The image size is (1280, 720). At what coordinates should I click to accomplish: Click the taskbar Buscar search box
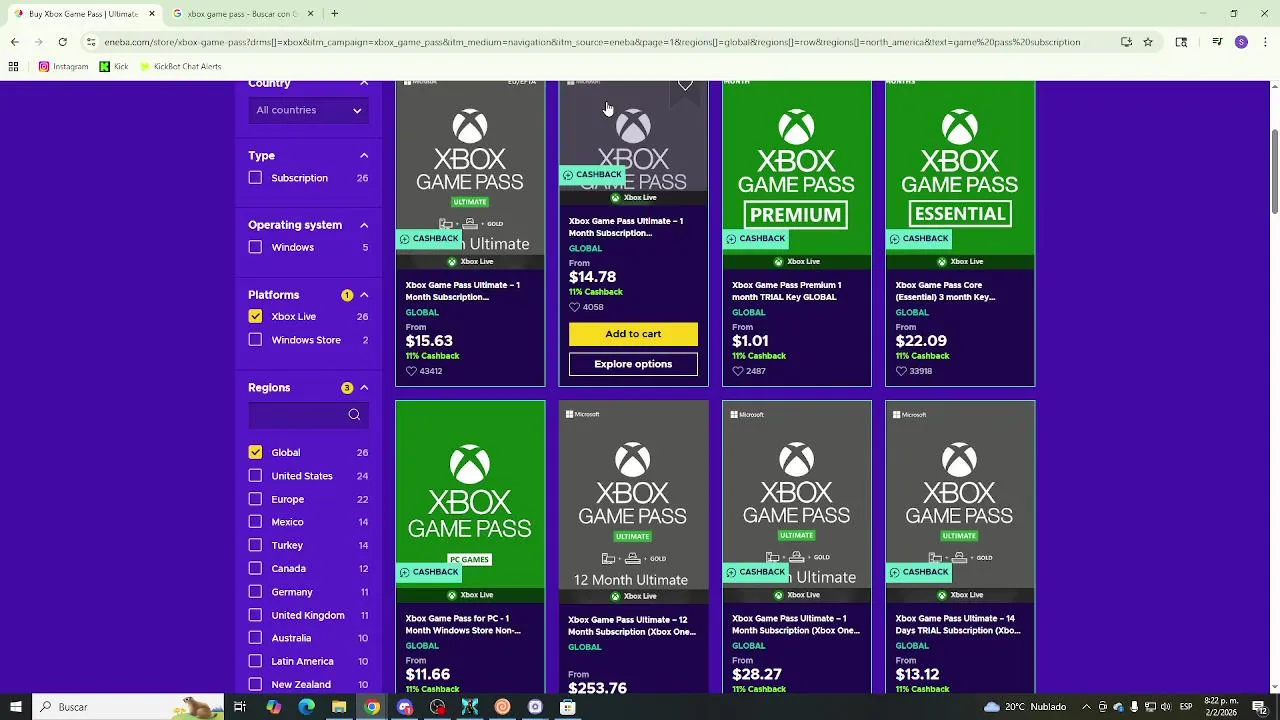coord(130,707)
